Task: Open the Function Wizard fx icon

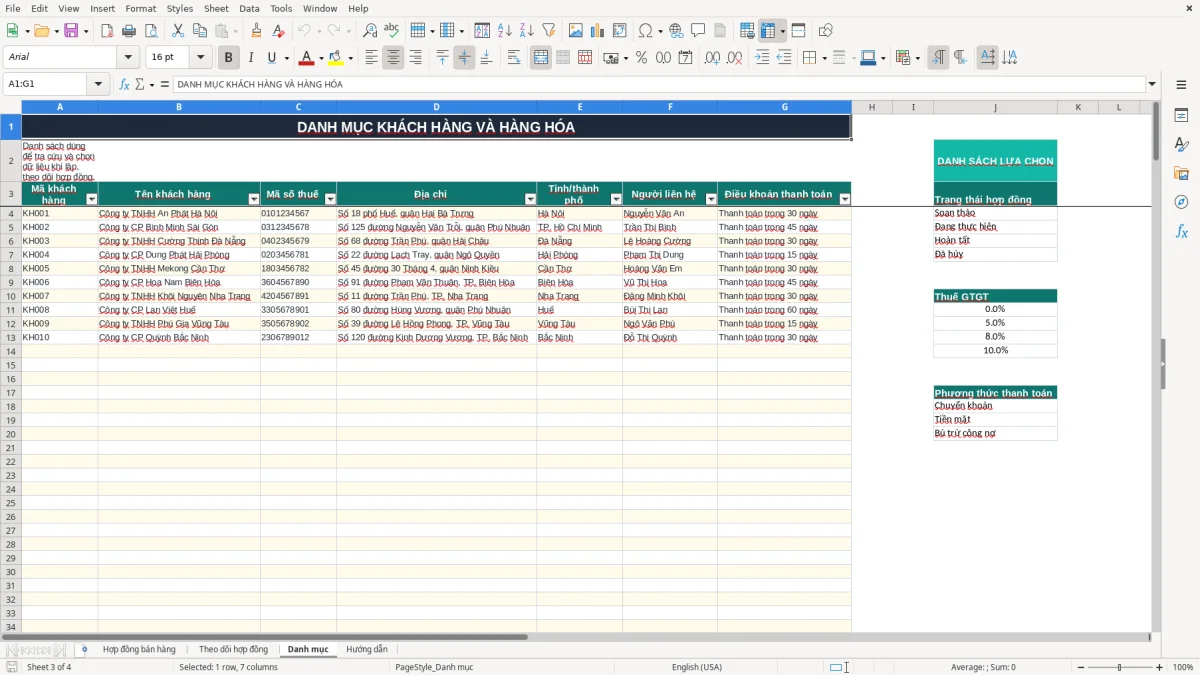Action: [x=124, y=84]
